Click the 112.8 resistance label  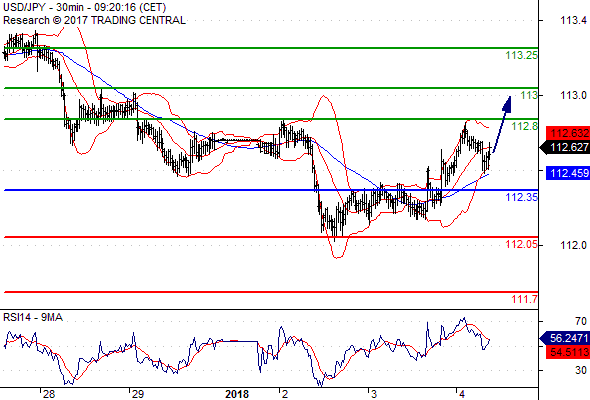[525, 126]
